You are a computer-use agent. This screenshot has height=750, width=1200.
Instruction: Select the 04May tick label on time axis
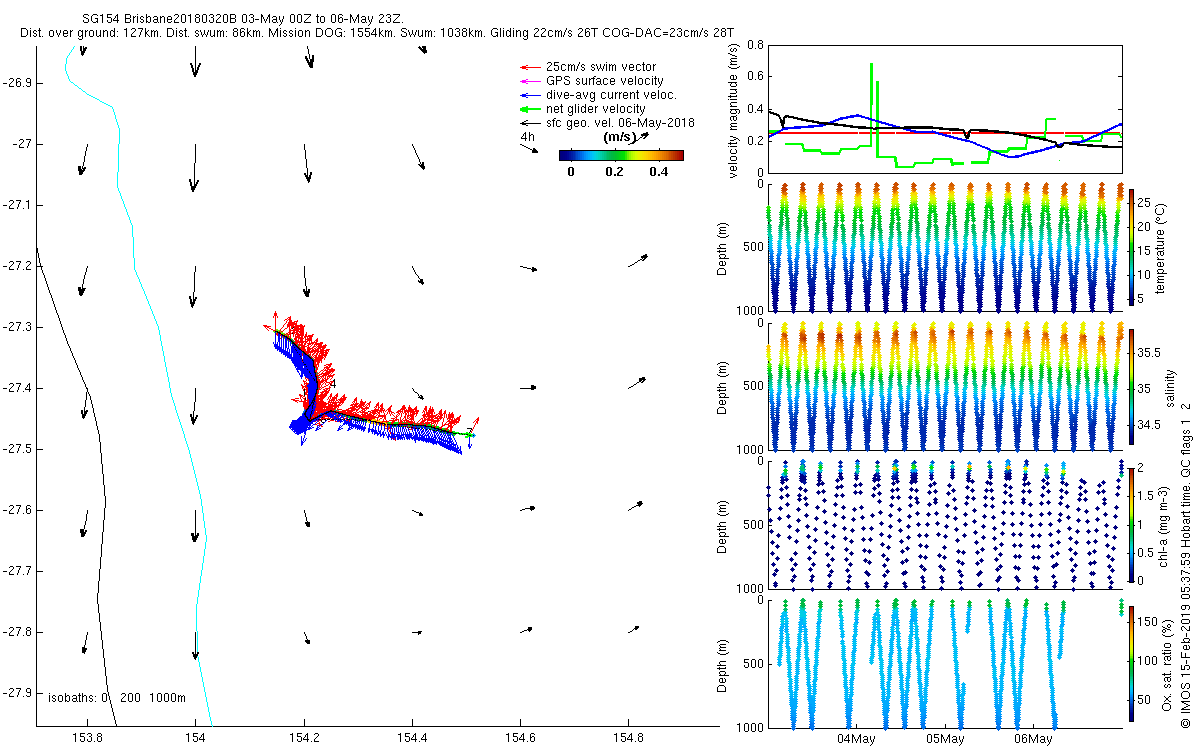(x=856, y=739)
